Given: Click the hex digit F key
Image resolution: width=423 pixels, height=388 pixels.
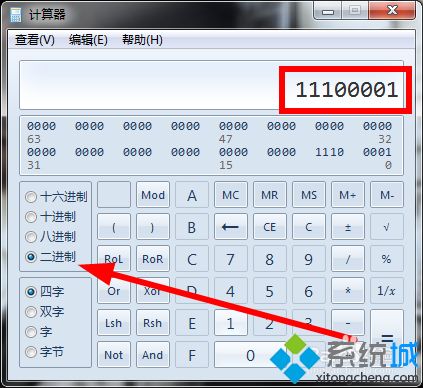Looking at the screenshot, I should pyautogui.click(x=192, y=355).
